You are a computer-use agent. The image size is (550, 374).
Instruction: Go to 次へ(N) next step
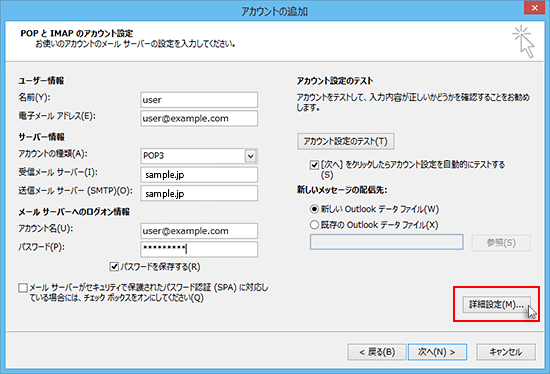coord(437,352)
